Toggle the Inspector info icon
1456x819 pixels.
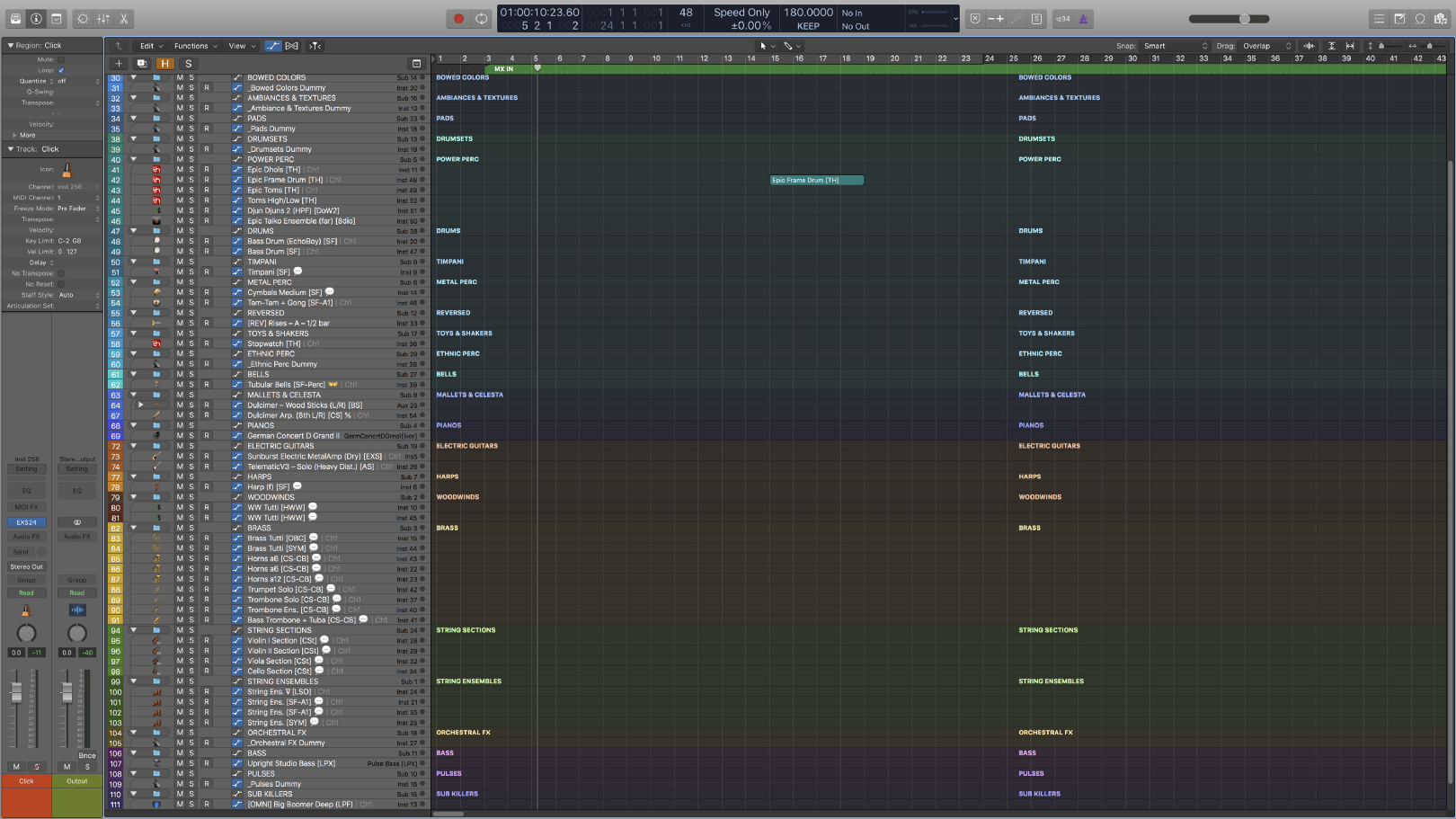(34, 18)
